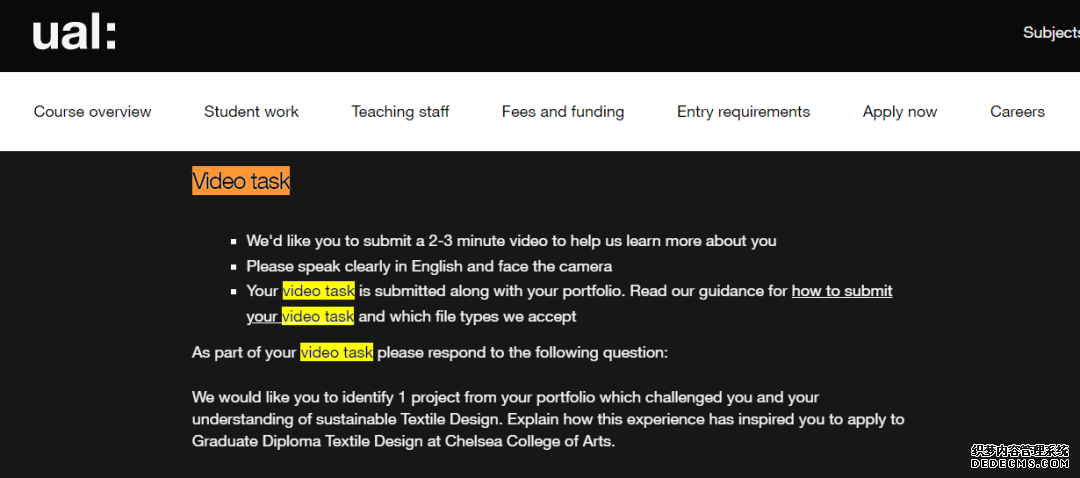Click the ual: logo

pos(74,34)
